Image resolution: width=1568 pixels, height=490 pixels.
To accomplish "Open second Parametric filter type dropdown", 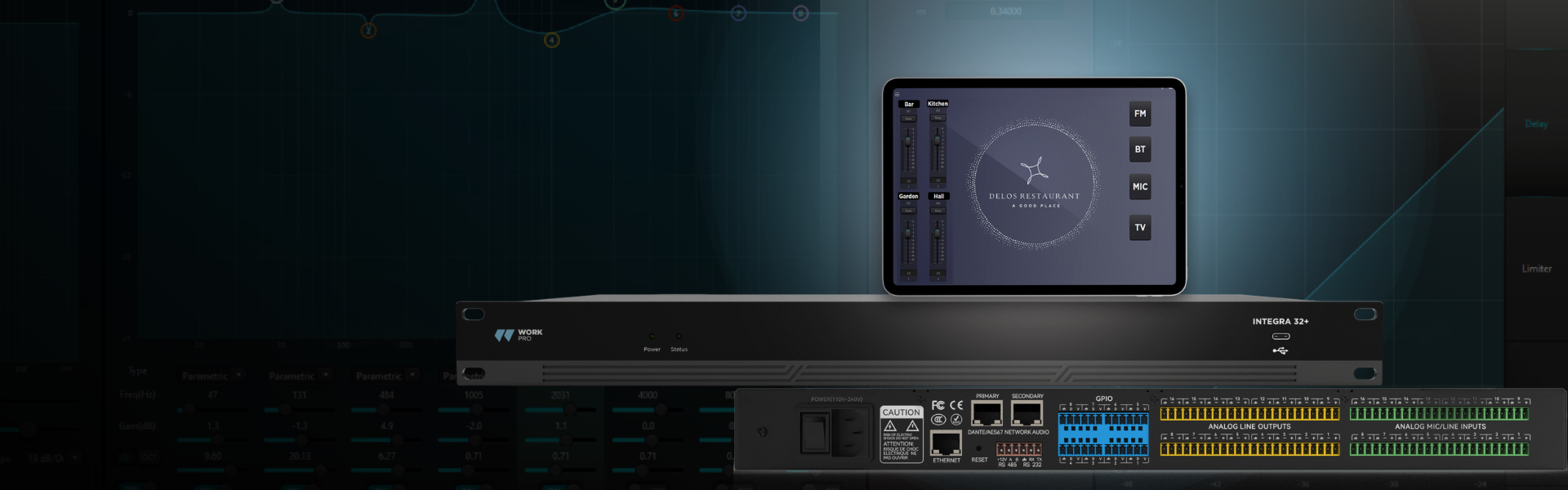I will 325,375.
